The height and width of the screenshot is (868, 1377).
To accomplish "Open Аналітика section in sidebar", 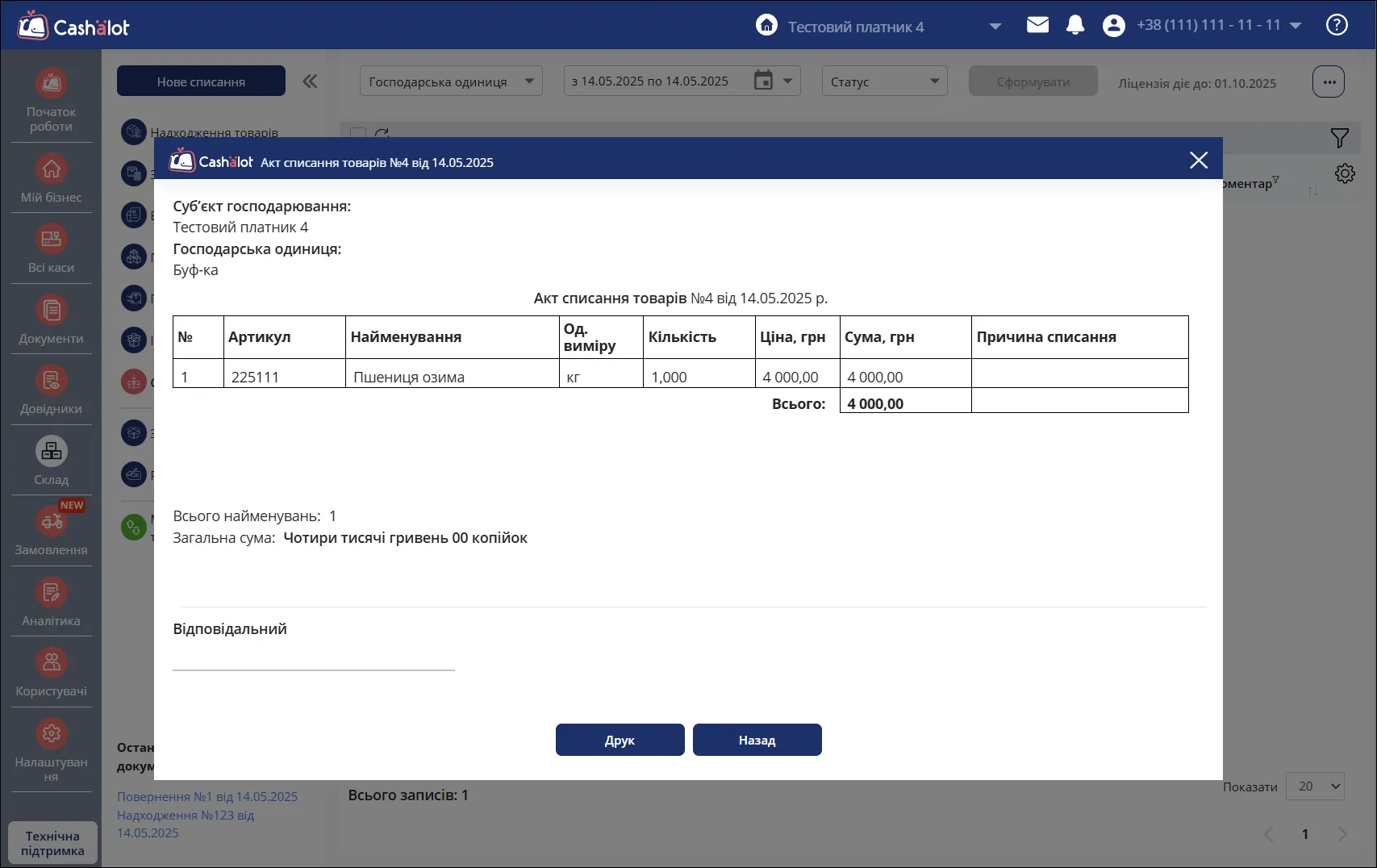I will click(52, 603).
